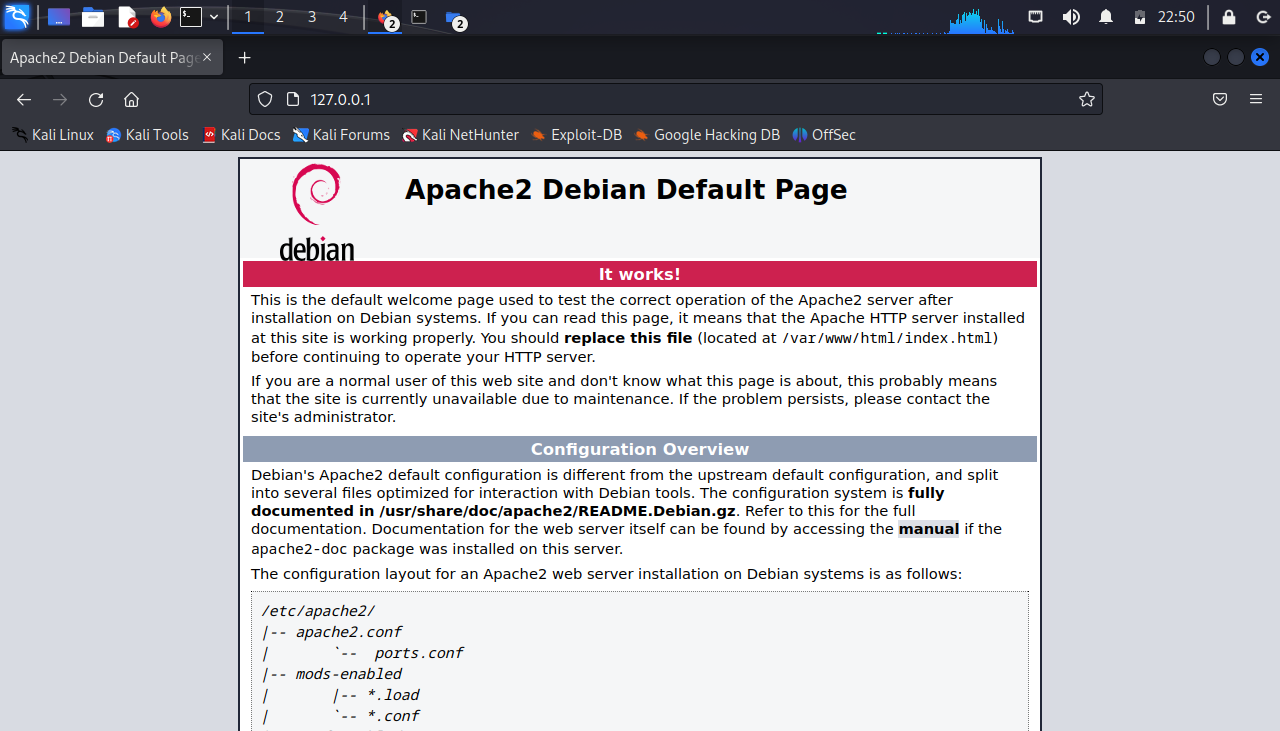Click the tracking protection shield icon
Viewport: 1280px width, 731px height.
coord(265,99)
